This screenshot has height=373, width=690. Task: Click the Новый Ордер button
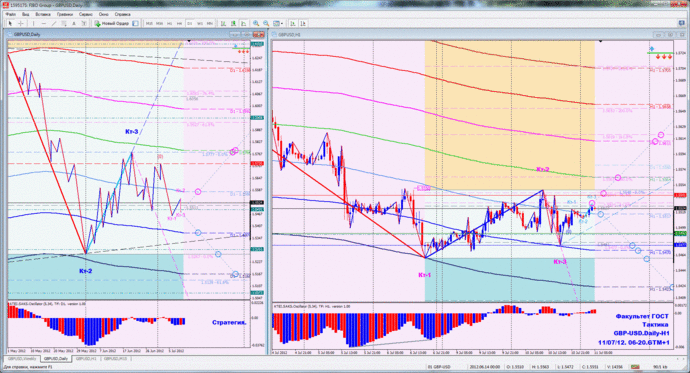(x=112, y=23)
